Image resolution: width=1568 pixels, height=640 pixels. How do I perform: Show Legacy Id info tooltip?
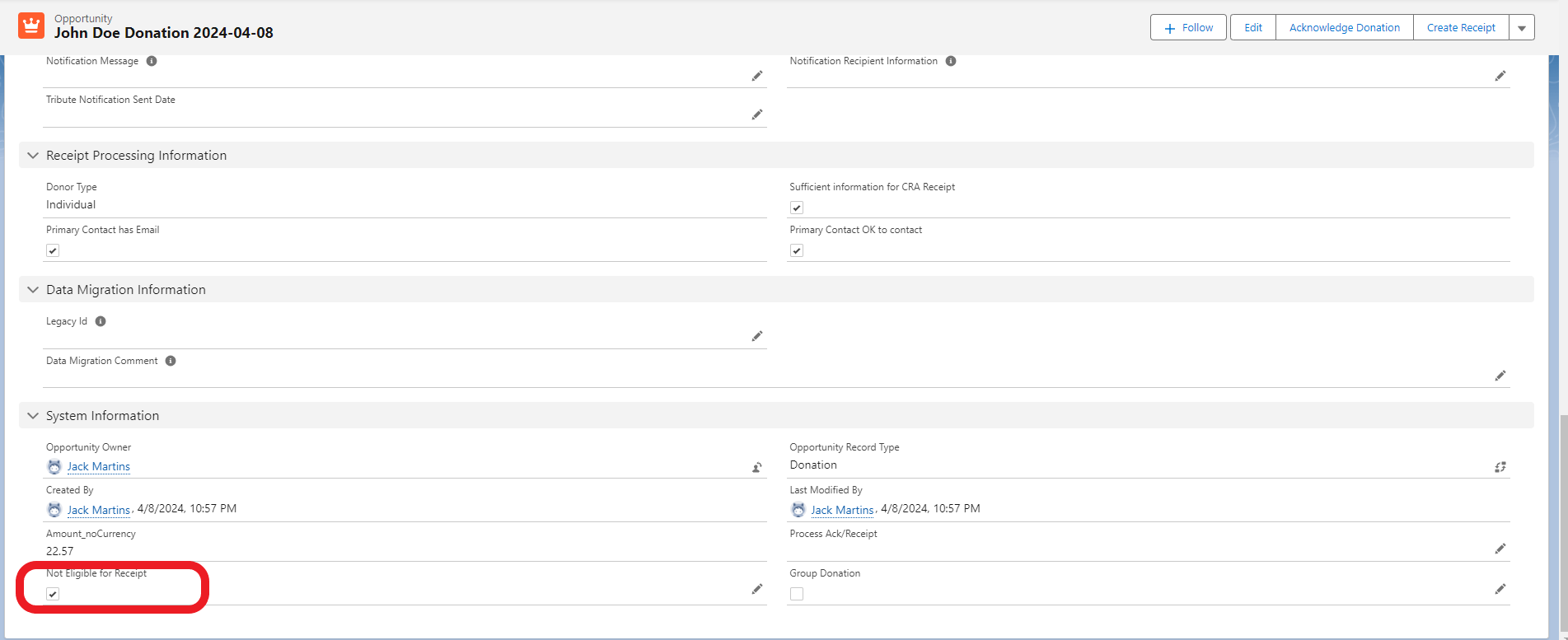101,321
